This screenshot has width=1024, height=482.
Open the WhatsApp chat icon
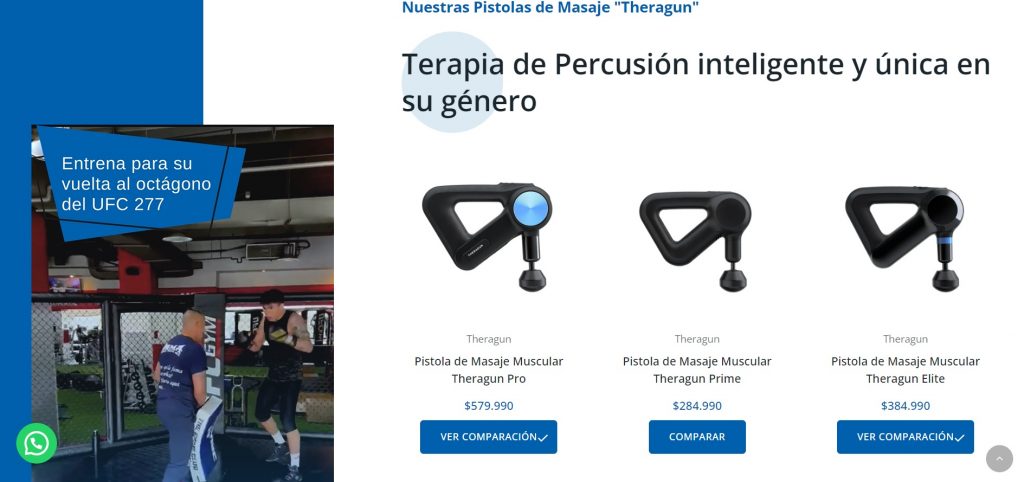point(37,443)
